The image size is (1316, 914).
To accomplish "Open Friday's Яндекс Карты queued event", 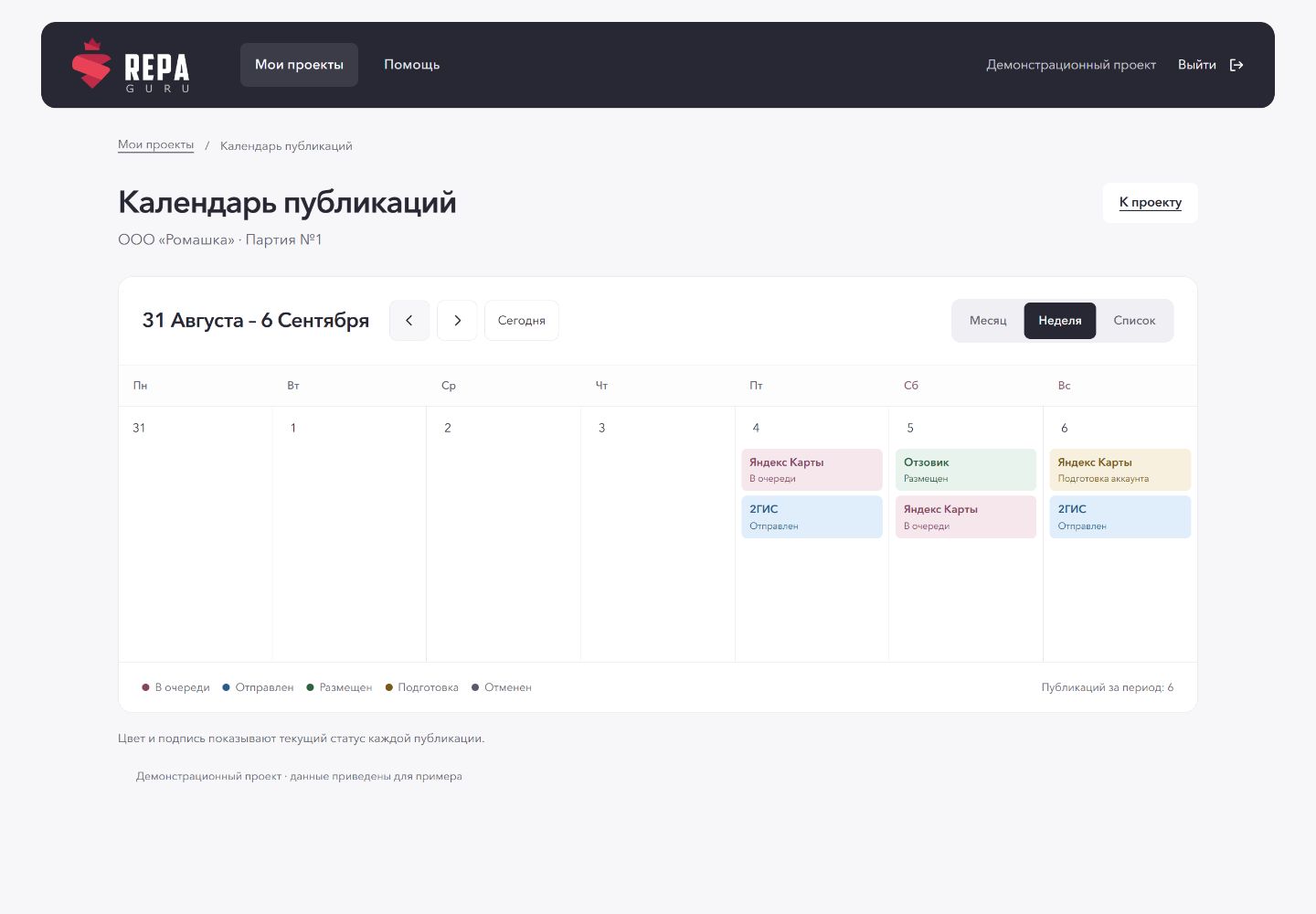I will (x=812, y=470).
